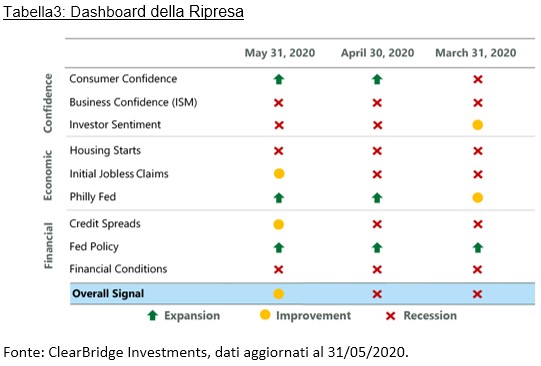Click the Tabella3 Dashboard della Ripresa title
This screenshot has height=366, width=541.
click(x=124, y=12)
